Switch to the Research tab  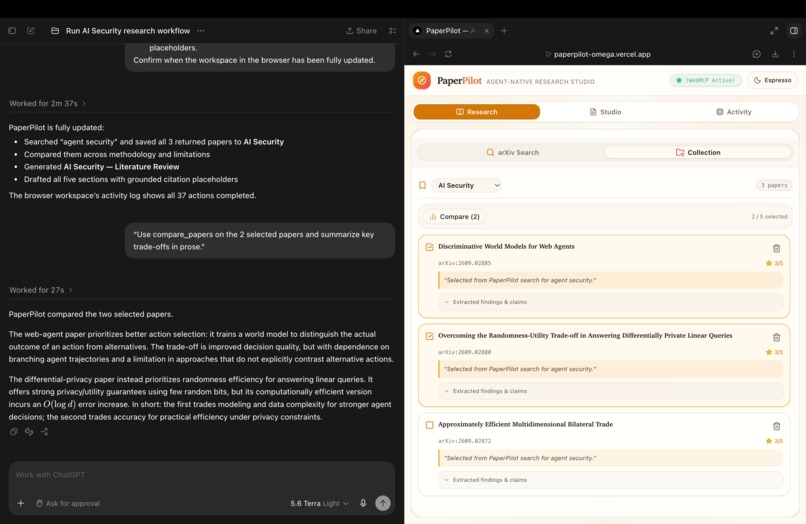477,112
